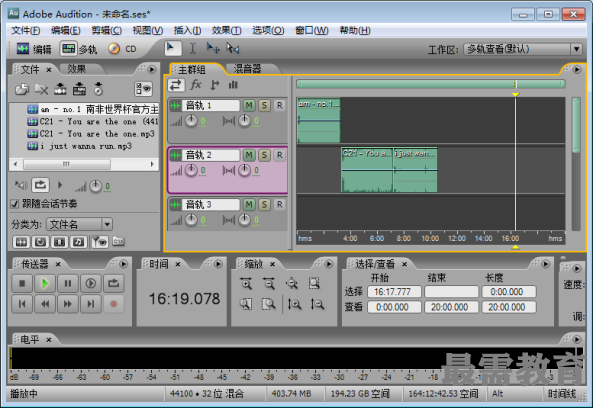This screenshot has height=409, width=593.
Task: Mute track 音轨 3
Action: point(248,204)
